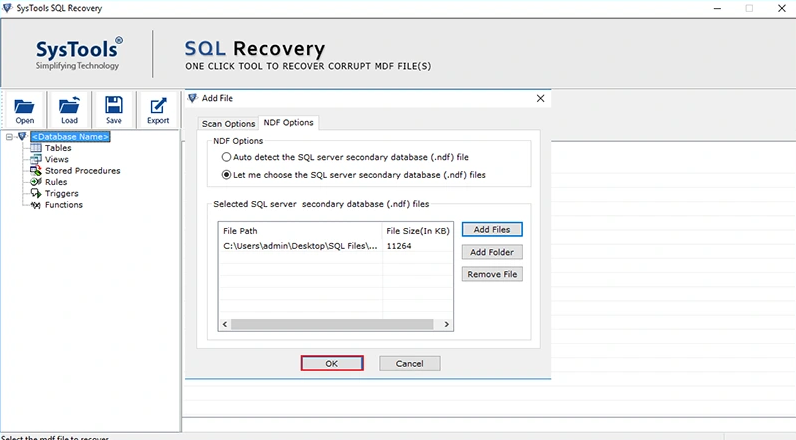Click the Functions tree icon
Viewport: 796px width, 440px height.
pos(36,205)
